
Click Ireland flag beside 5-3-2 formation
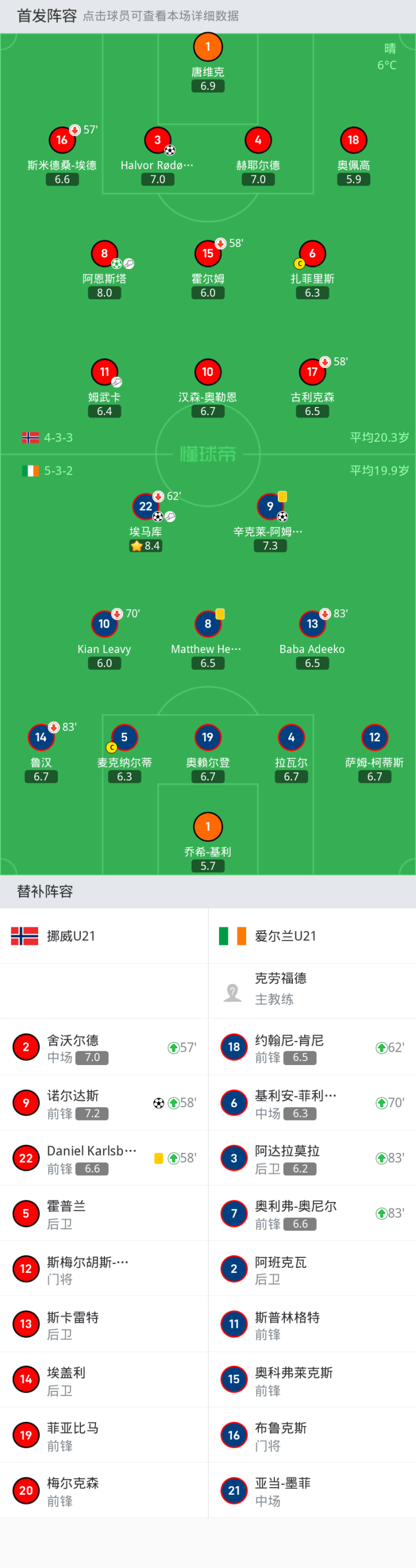point(31,471)
